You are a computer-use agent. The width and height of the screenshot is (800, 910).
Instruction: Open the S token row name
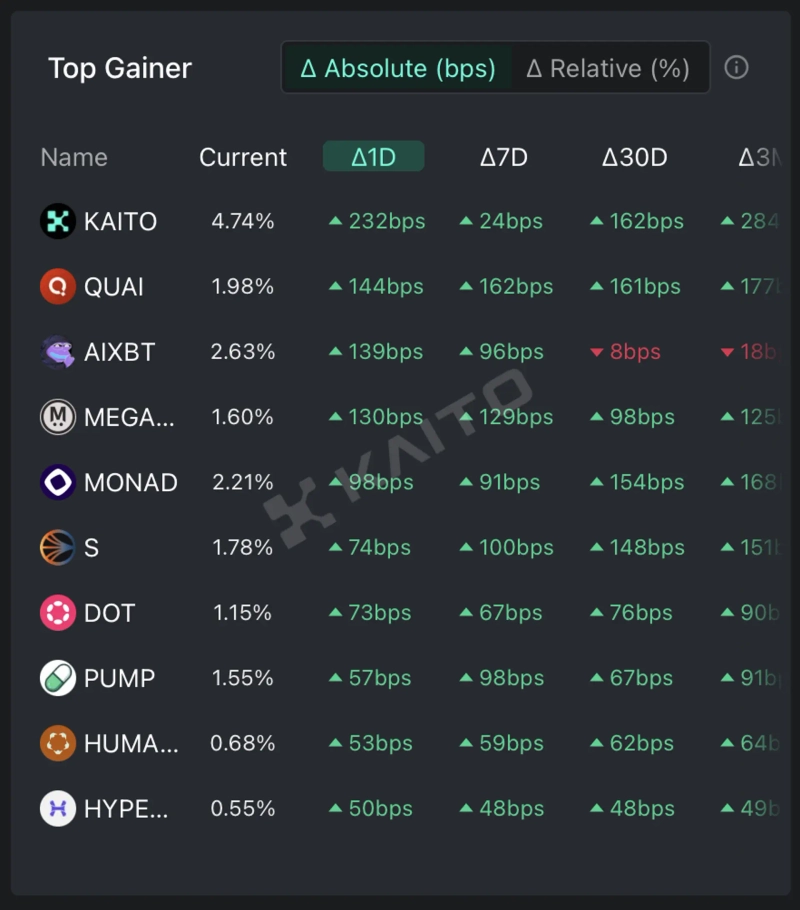tap(91, 548)
